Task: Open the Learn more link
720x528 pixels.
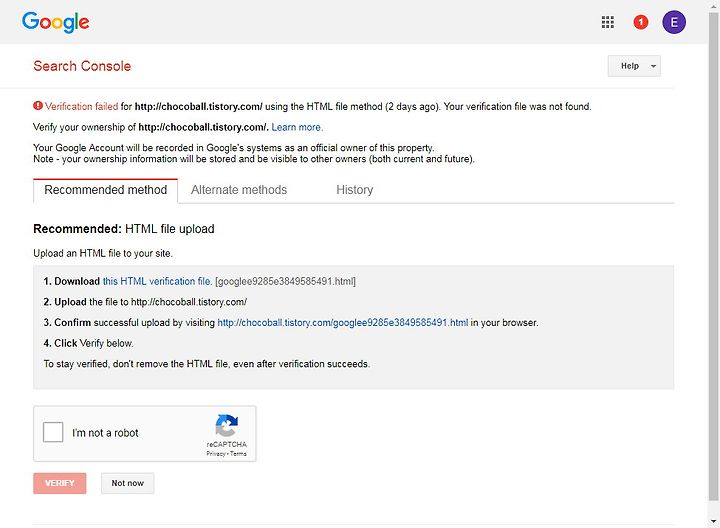Action: pos(297,127)
